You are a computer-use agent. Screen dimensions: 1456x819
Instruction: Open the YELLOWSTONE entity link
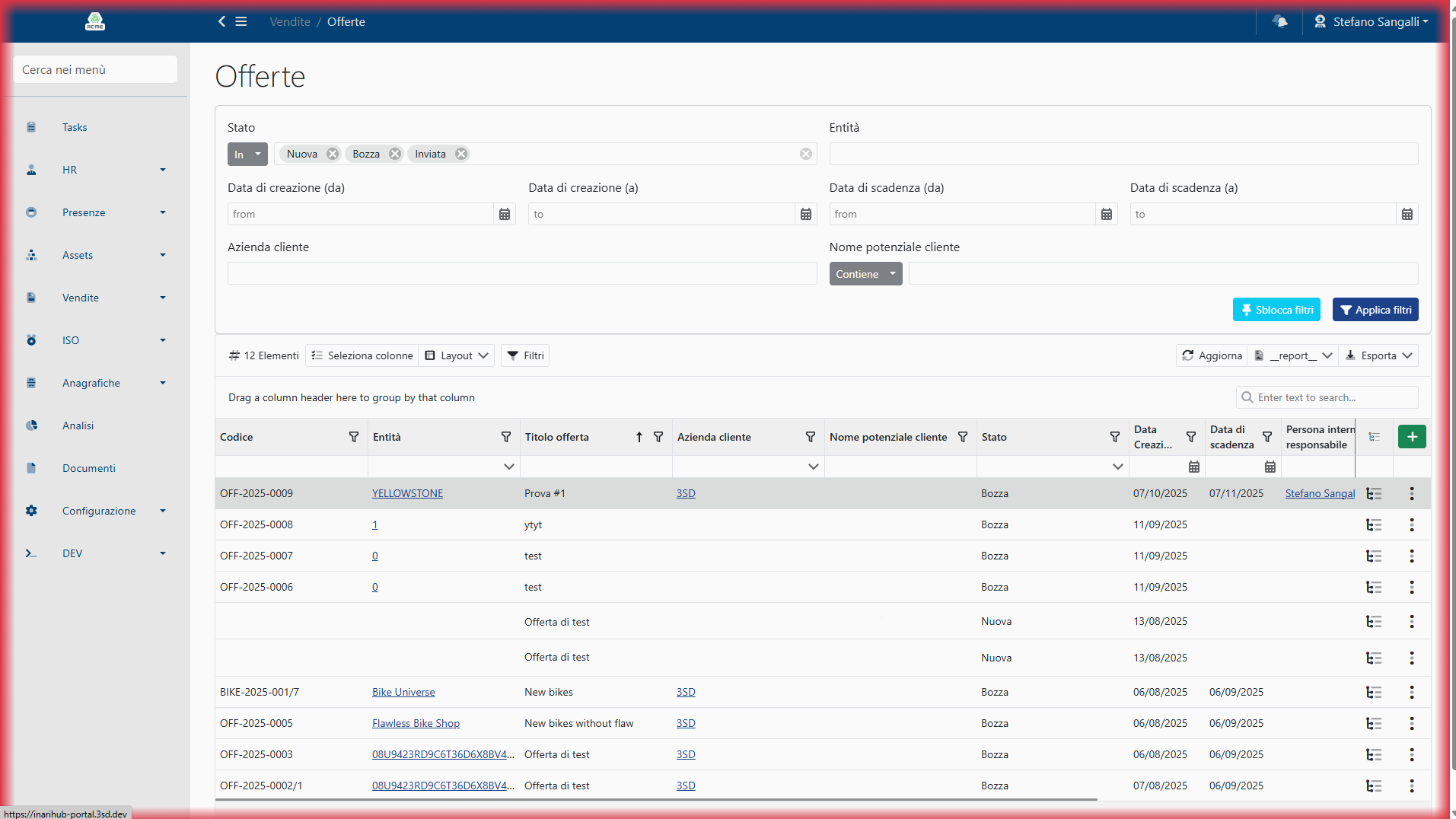[407, 494]
